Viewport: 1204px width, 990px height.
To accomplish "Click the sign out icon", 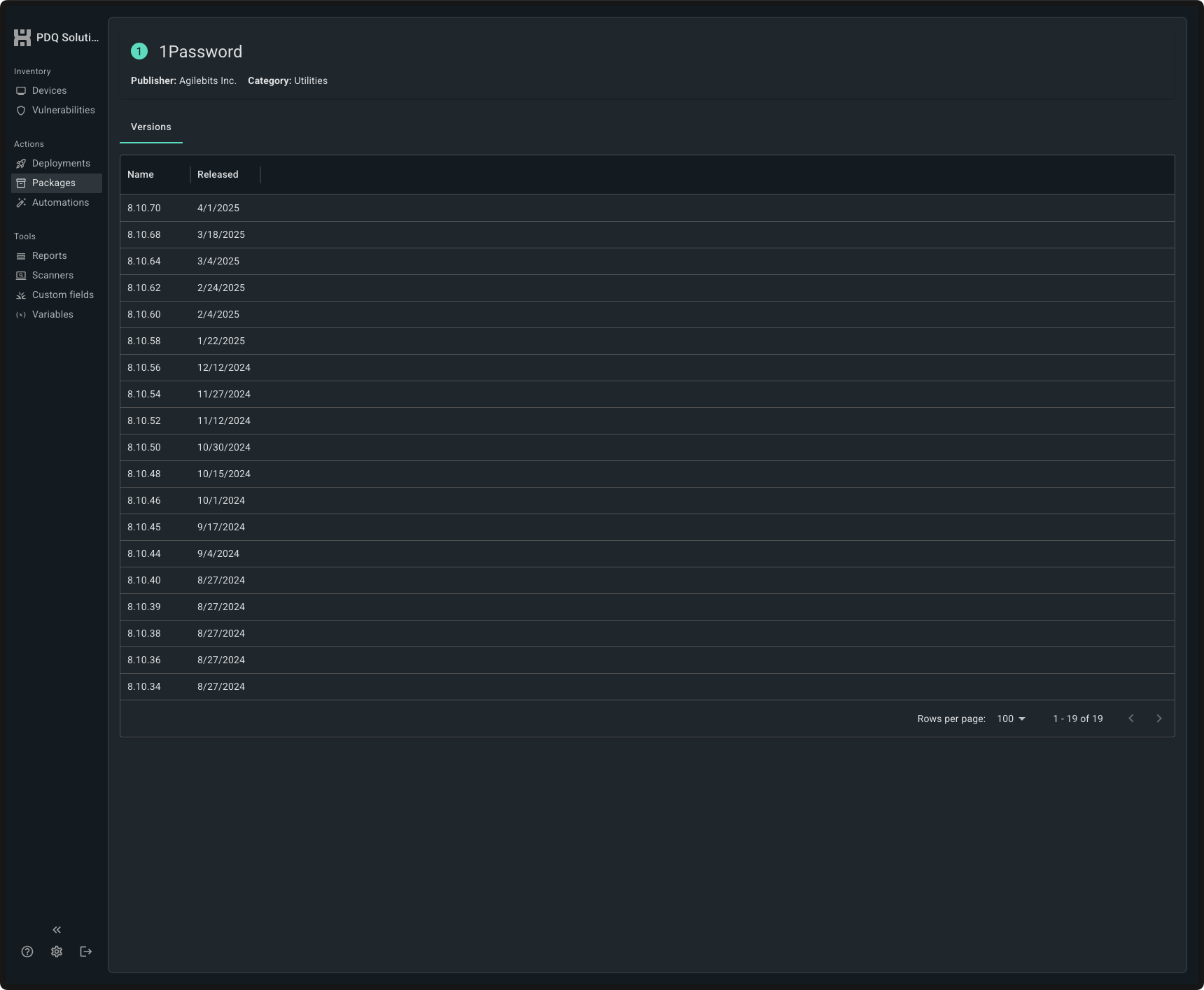I will pyautogui.click(x=86, y=952).
